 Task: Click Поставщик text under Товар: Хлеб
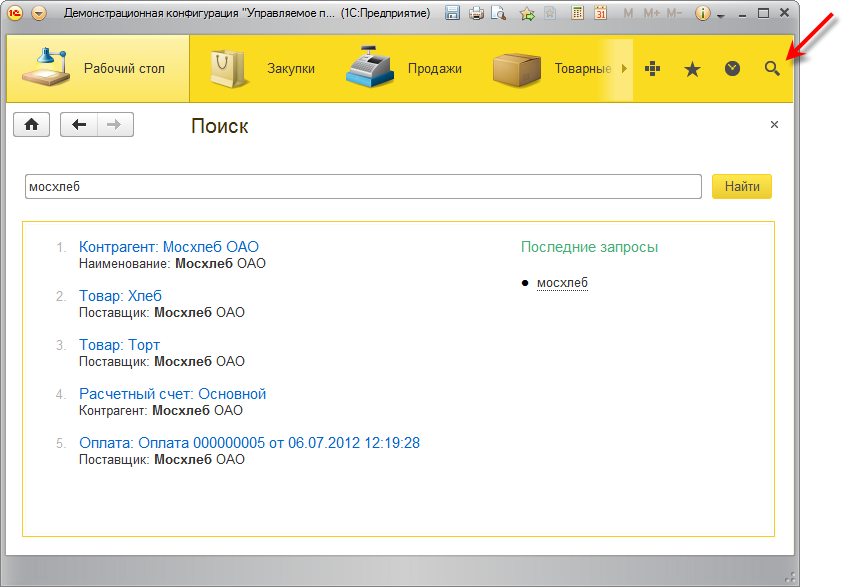click(162, 313)
